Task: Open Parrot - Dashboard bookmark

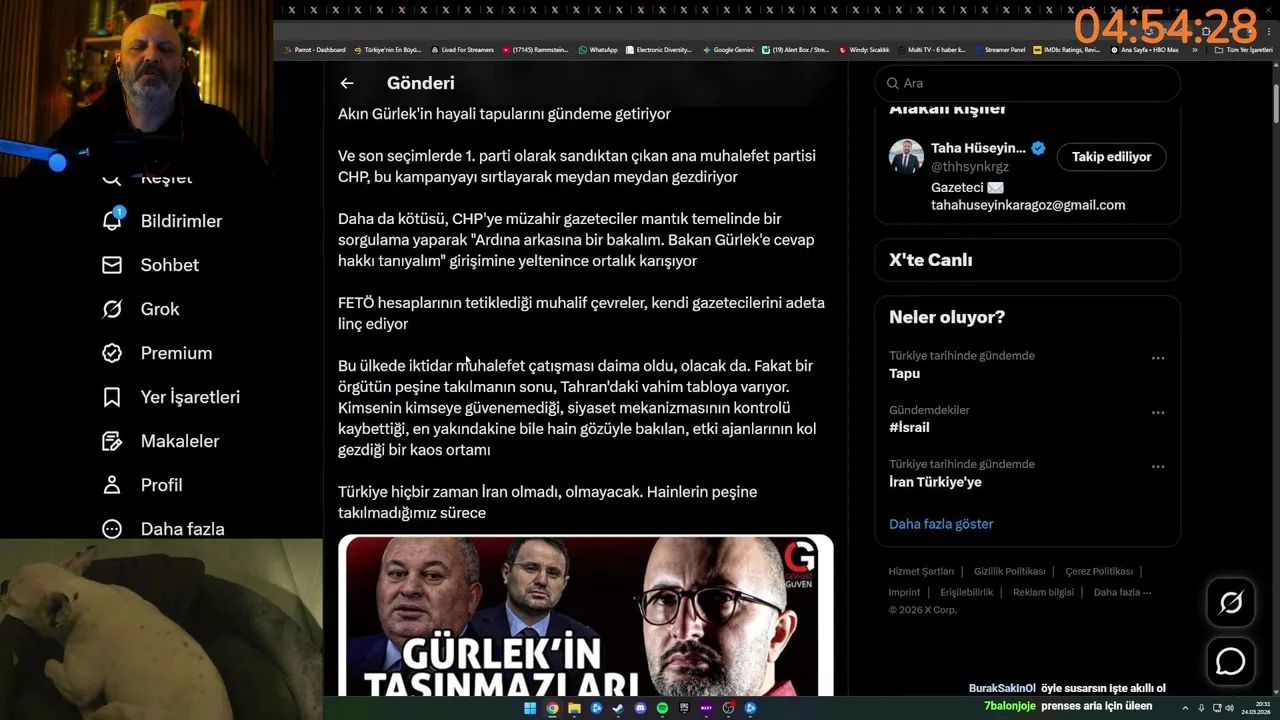Action: (x=315, y=49)
